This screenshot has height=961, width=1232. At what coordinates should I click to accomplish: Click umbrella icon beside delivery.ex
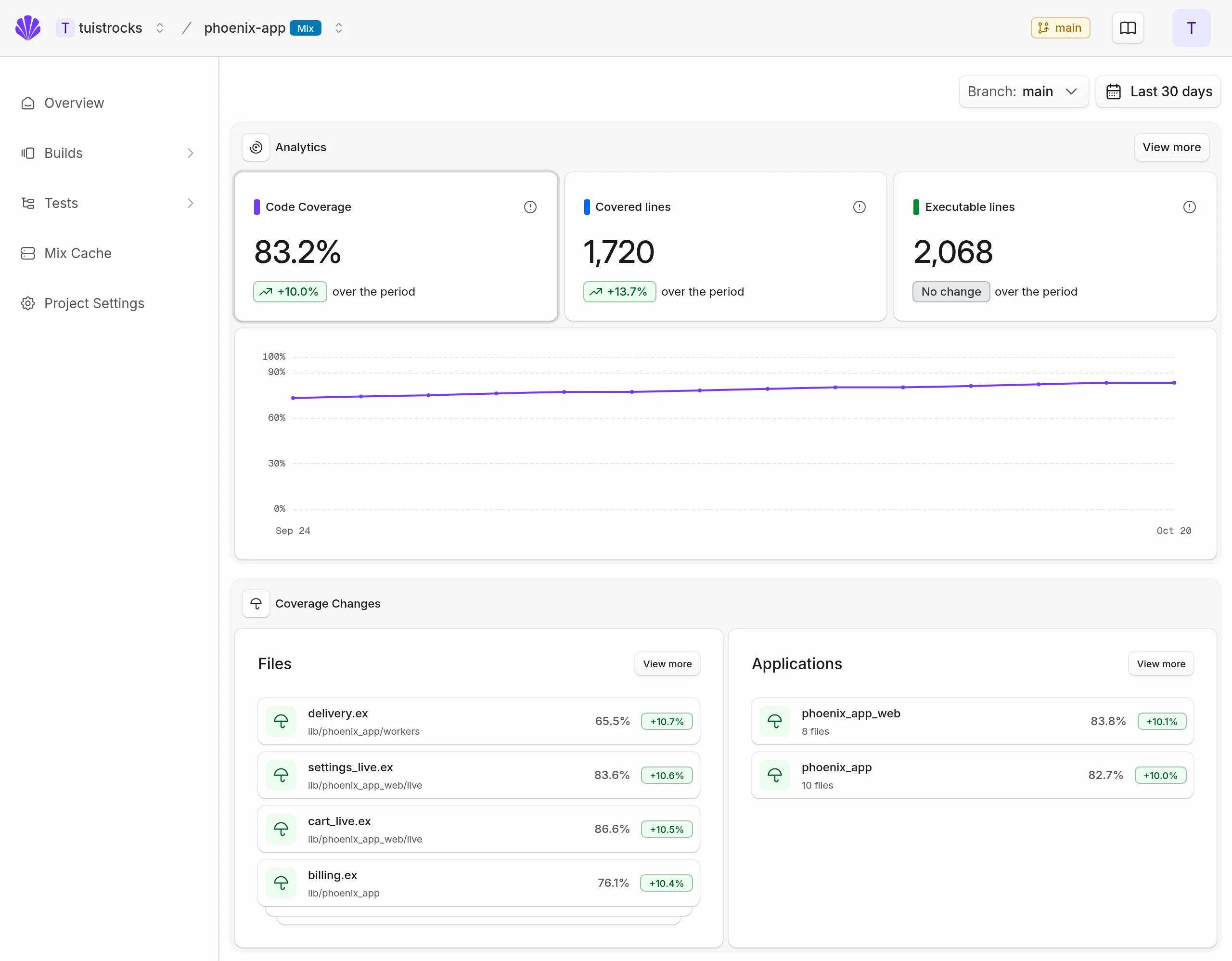coord(281,721)
